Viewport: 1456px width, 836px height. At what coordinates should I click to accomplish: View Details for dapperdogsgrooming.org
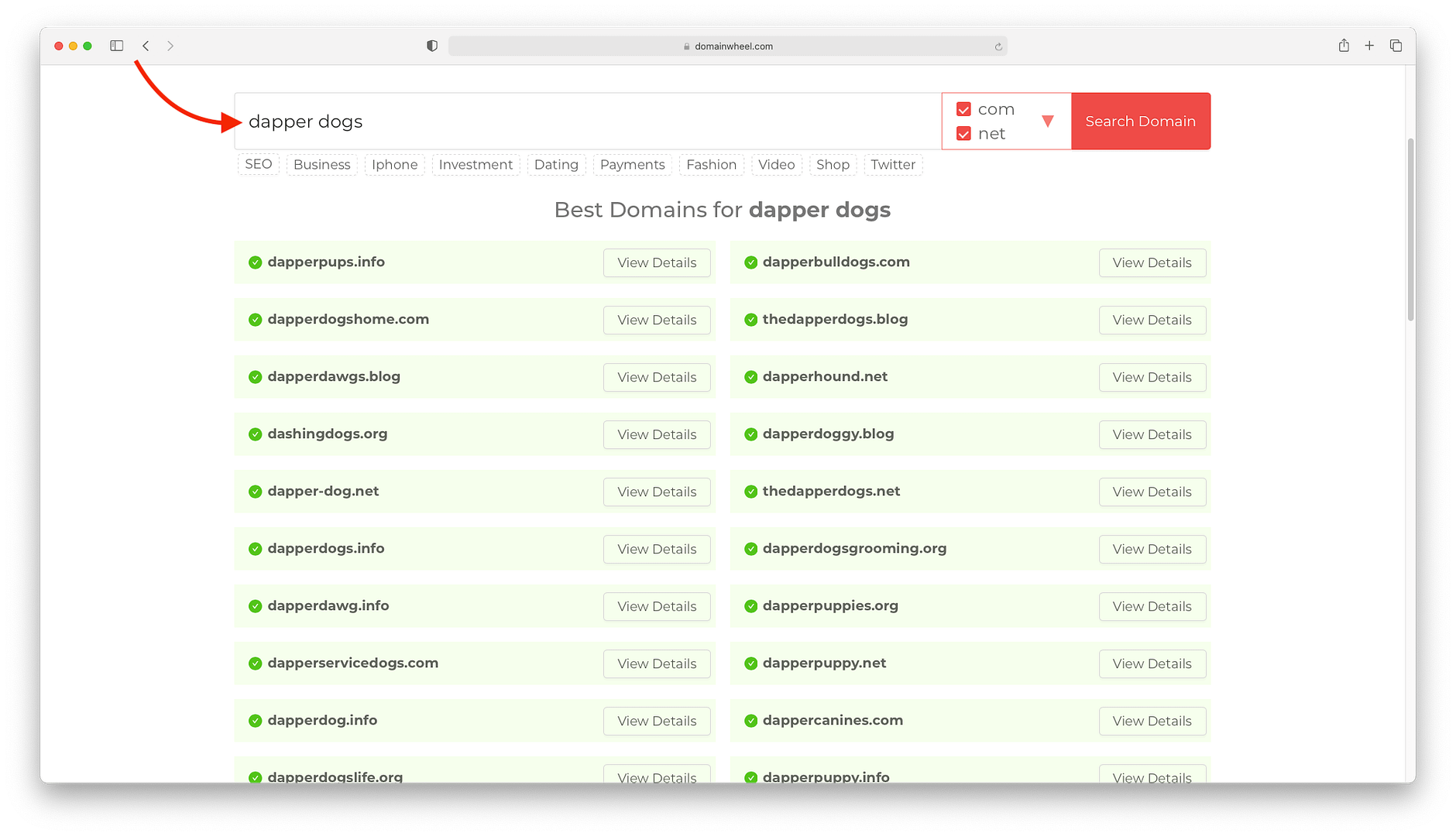pyautogui.click(x=1152, y=549)
